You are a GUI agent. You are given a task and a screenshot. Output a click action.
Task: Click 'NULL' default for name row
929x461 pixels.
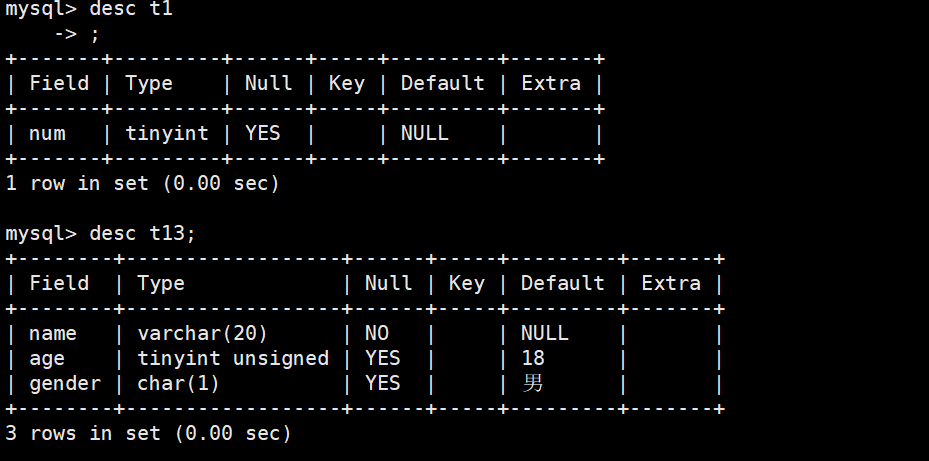tap(544, 333)
